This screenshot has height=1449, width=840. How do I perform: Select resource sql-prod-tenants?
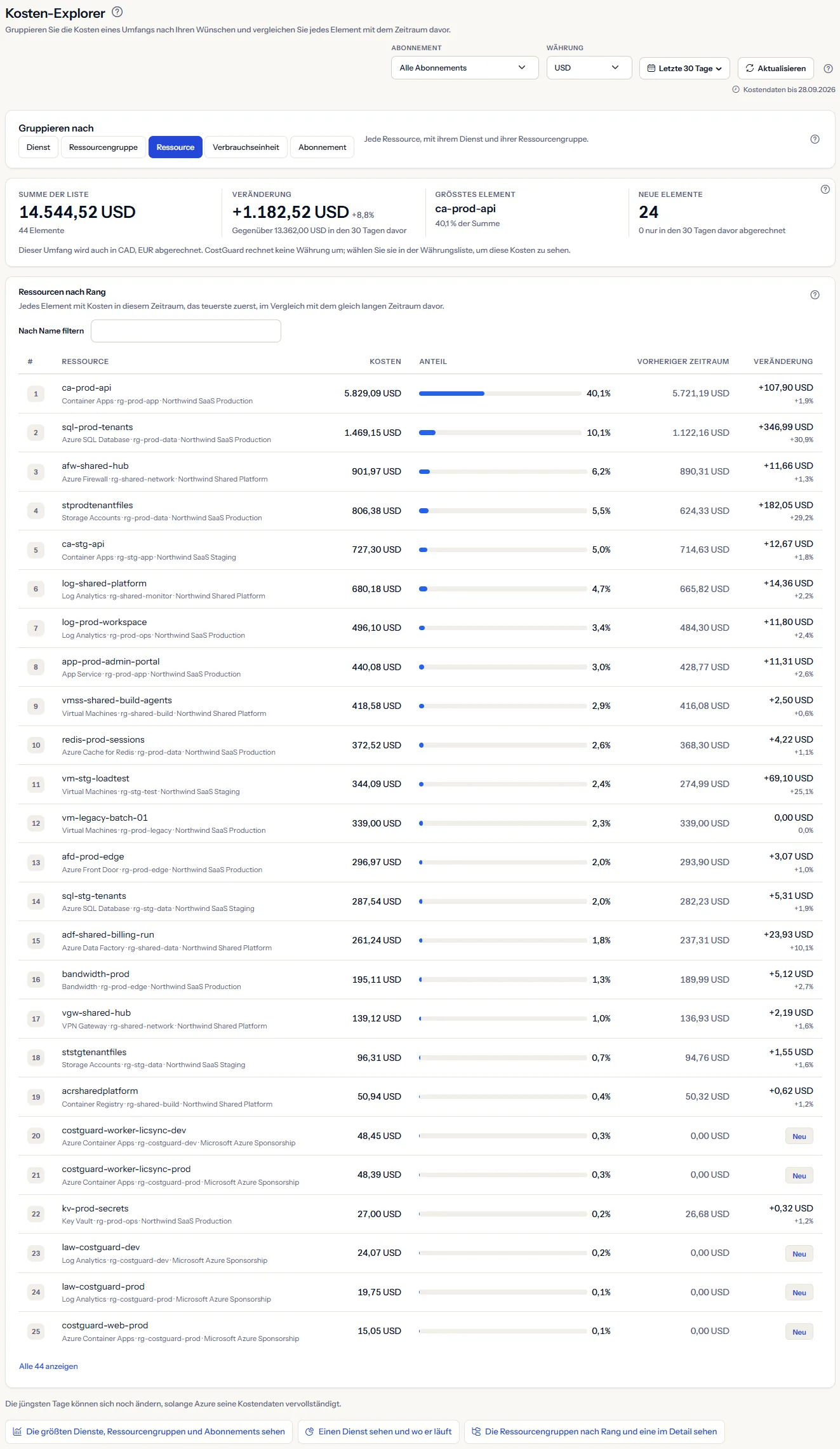click(97, 427)
